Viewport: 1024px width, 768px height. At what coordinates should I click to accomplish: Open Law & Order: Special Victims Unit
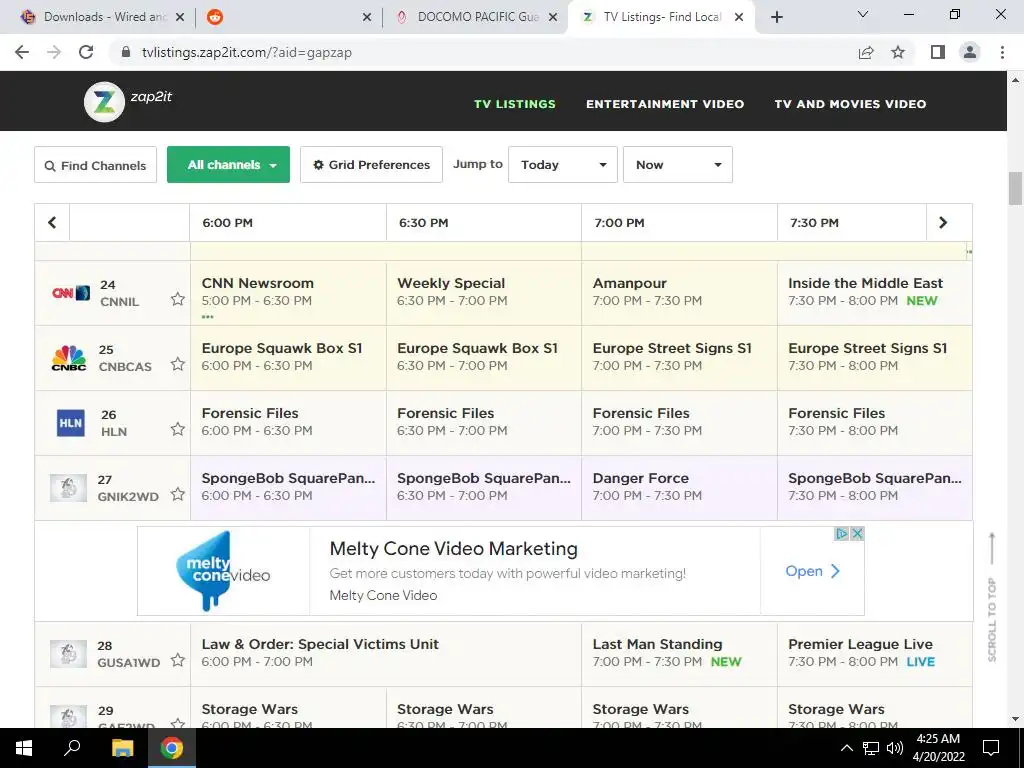click(386, 654)
